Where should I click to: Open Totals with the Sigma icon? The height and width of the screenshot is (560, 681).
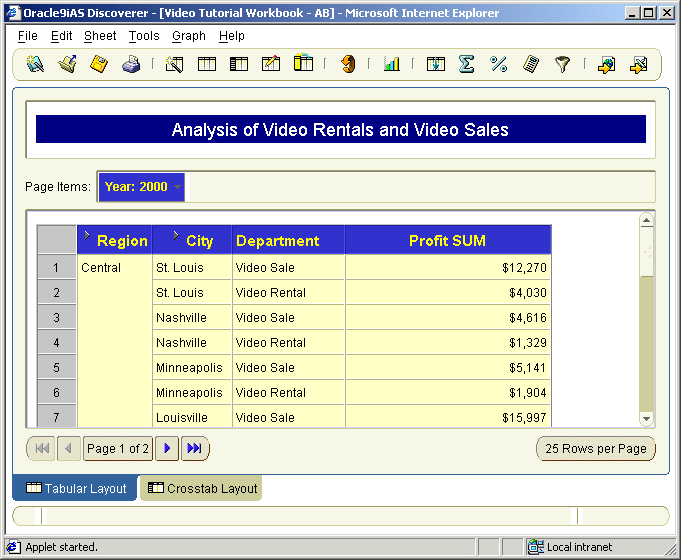coord(466,64)
